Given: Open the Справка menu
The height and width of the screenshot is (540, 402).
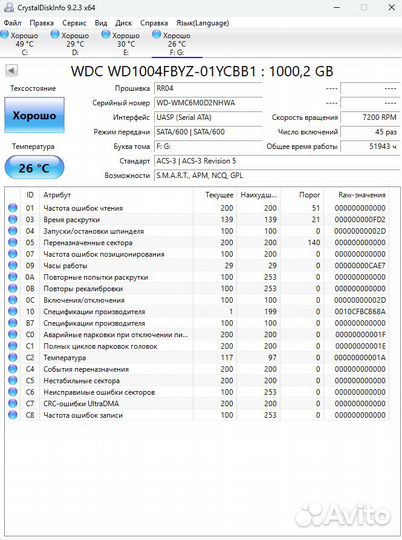Looking at the screenshot, I should [x=154, y=23].
